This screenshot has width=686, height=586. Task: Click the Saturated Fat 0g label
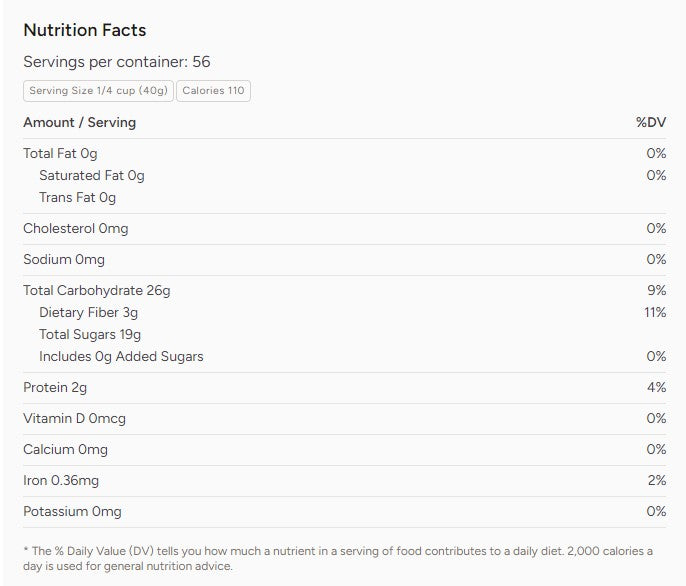(x=91, y=175)
